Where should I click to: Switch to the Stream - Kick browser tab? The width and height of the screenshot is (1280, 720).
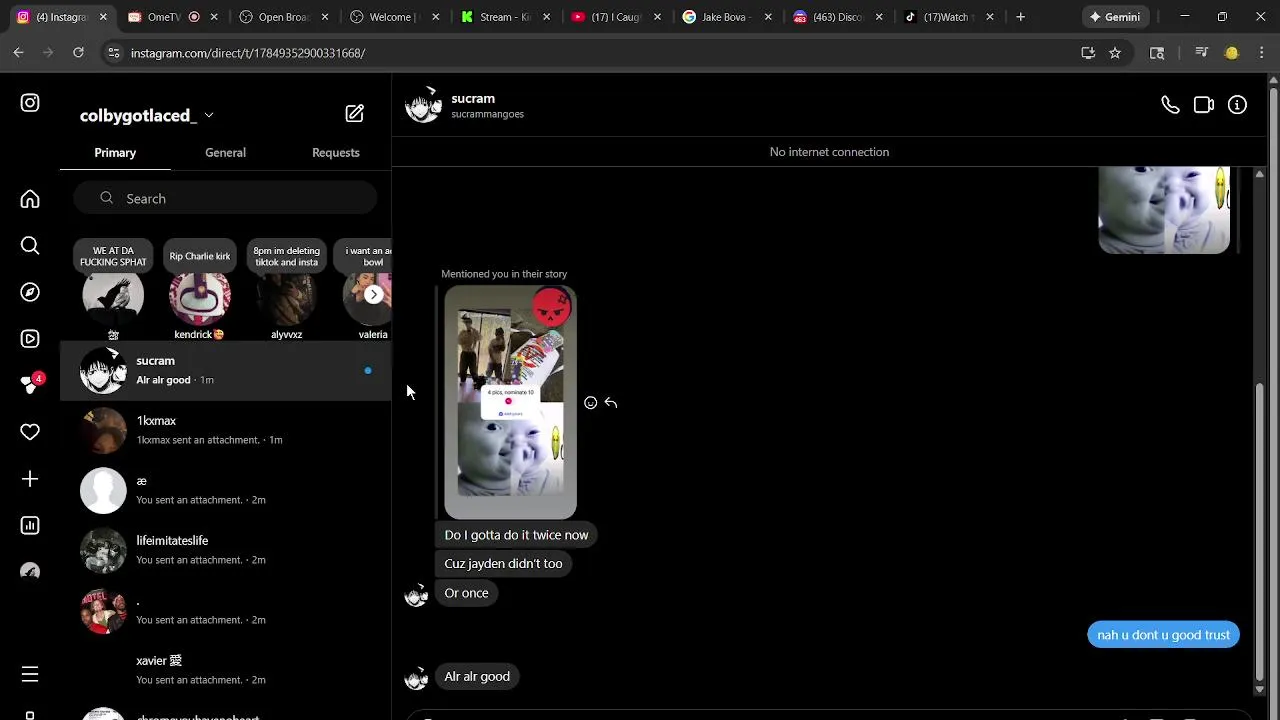click(504, 17)
